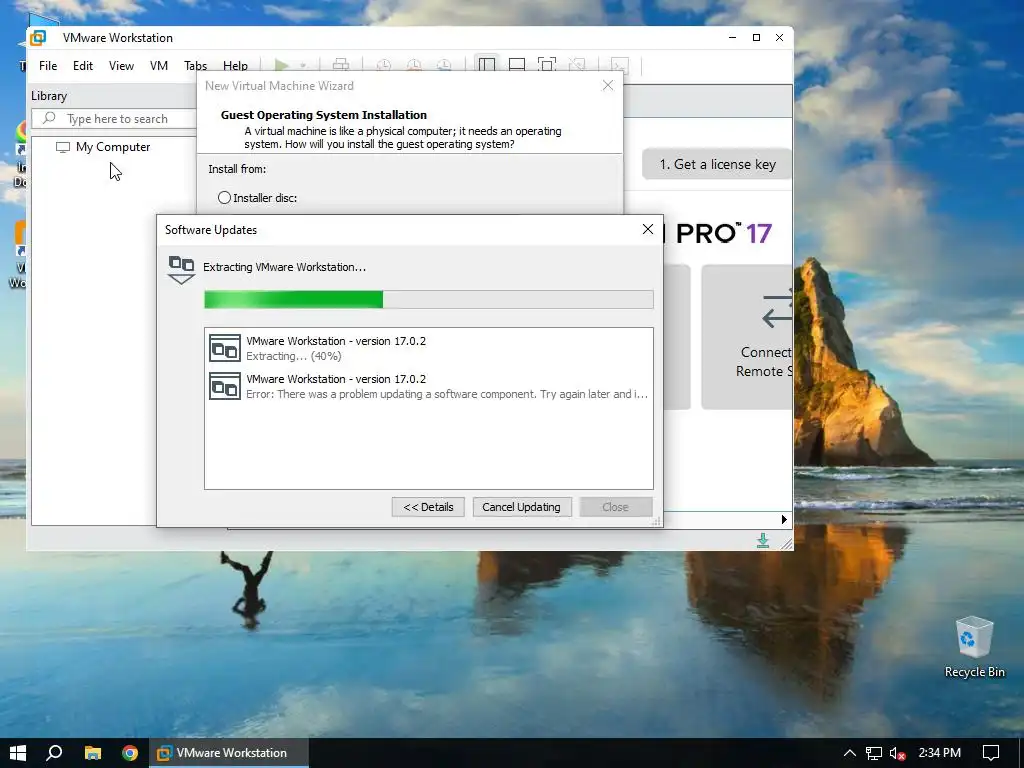Open the Tabs menu

pos(195,66)
